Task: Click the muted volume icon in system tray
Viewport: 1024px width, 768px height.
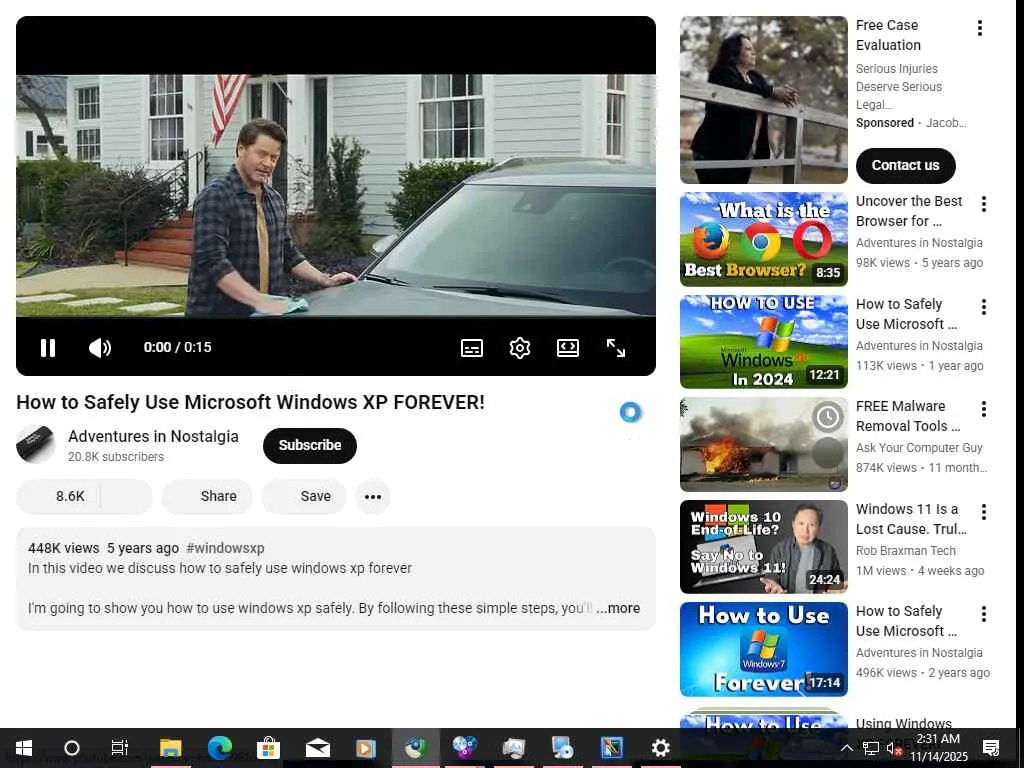Action: pos(895,748)
